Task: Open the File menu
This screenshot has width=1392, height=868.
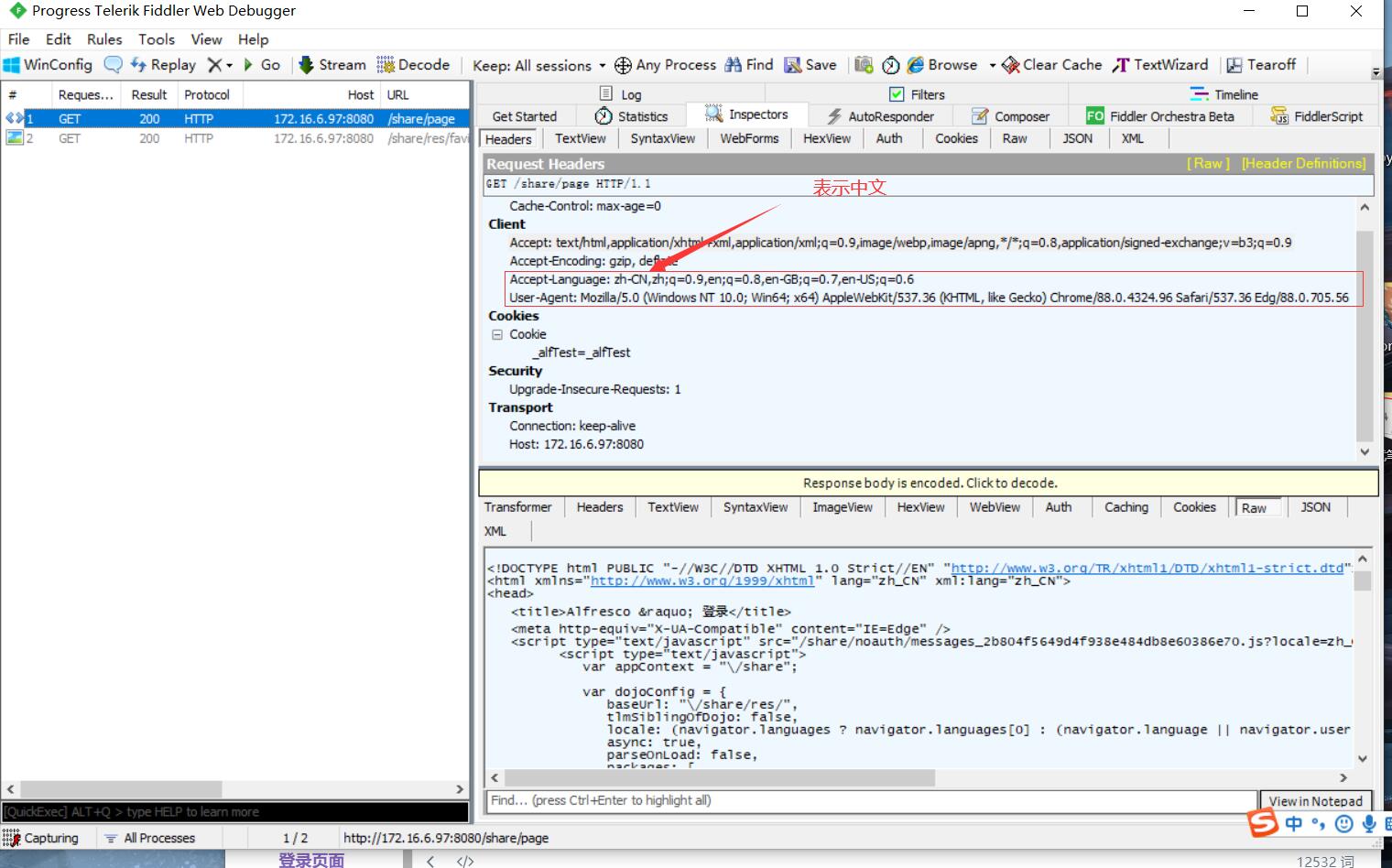Action: (18, 39)
